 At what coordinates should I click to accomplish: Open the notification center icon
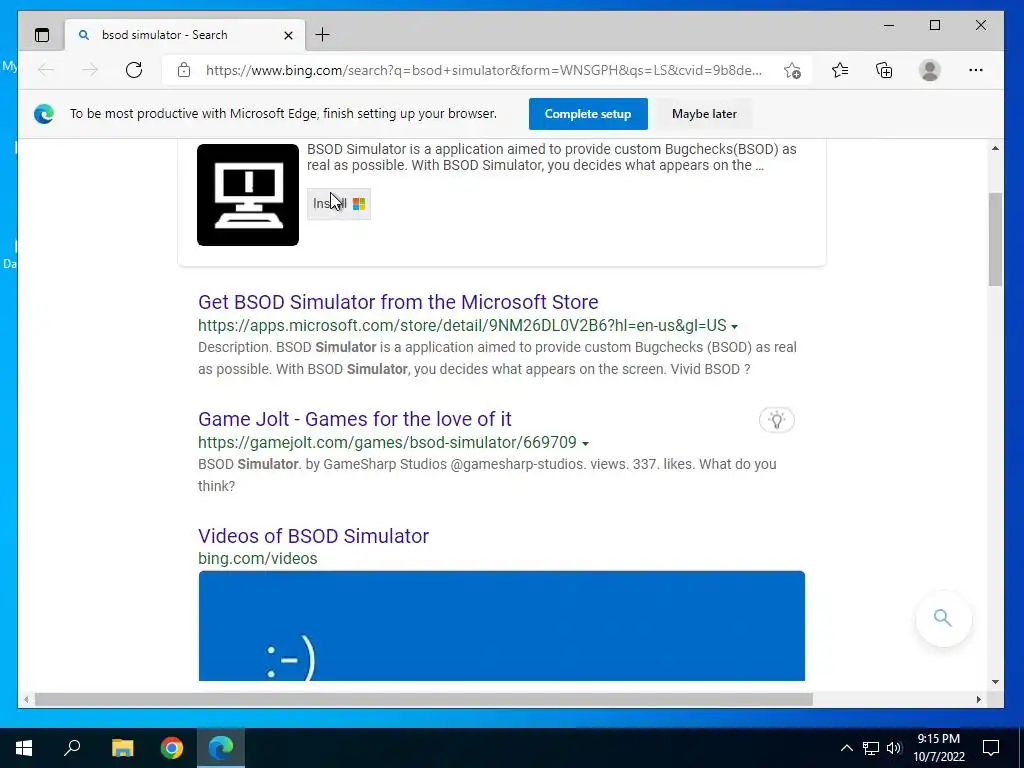(x=991, y=748)
